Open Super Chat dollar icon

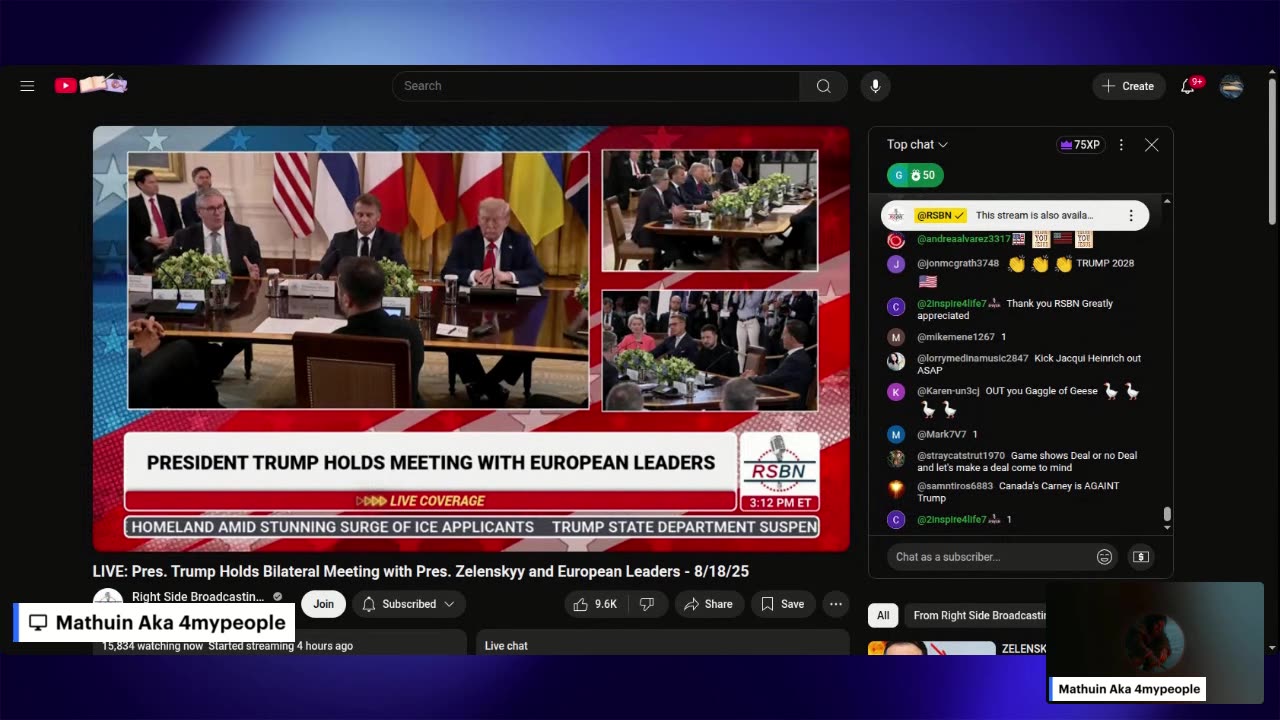[x=1140, y=557]
